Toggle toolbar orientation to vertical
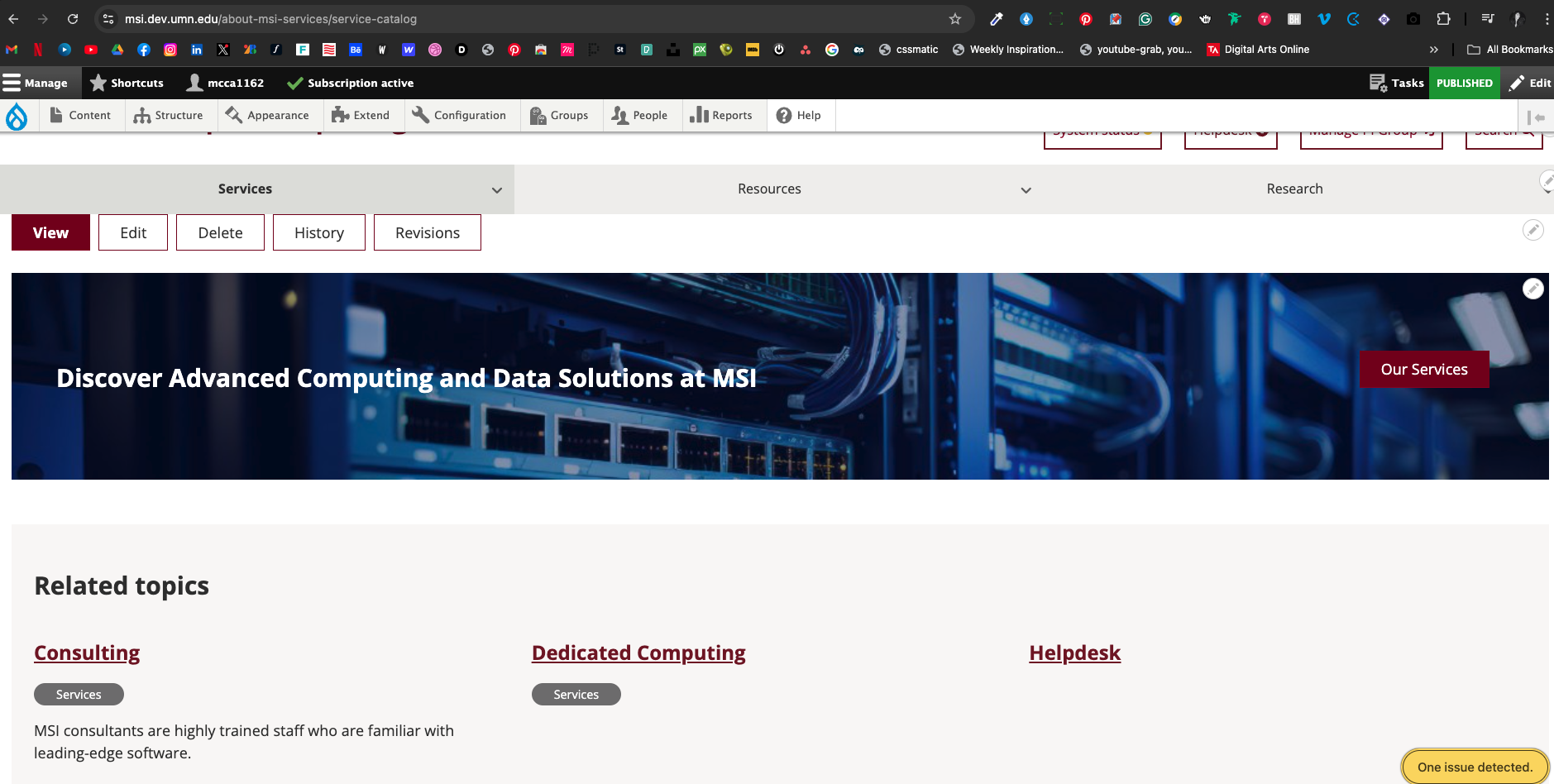 [x=1536, y=117]
